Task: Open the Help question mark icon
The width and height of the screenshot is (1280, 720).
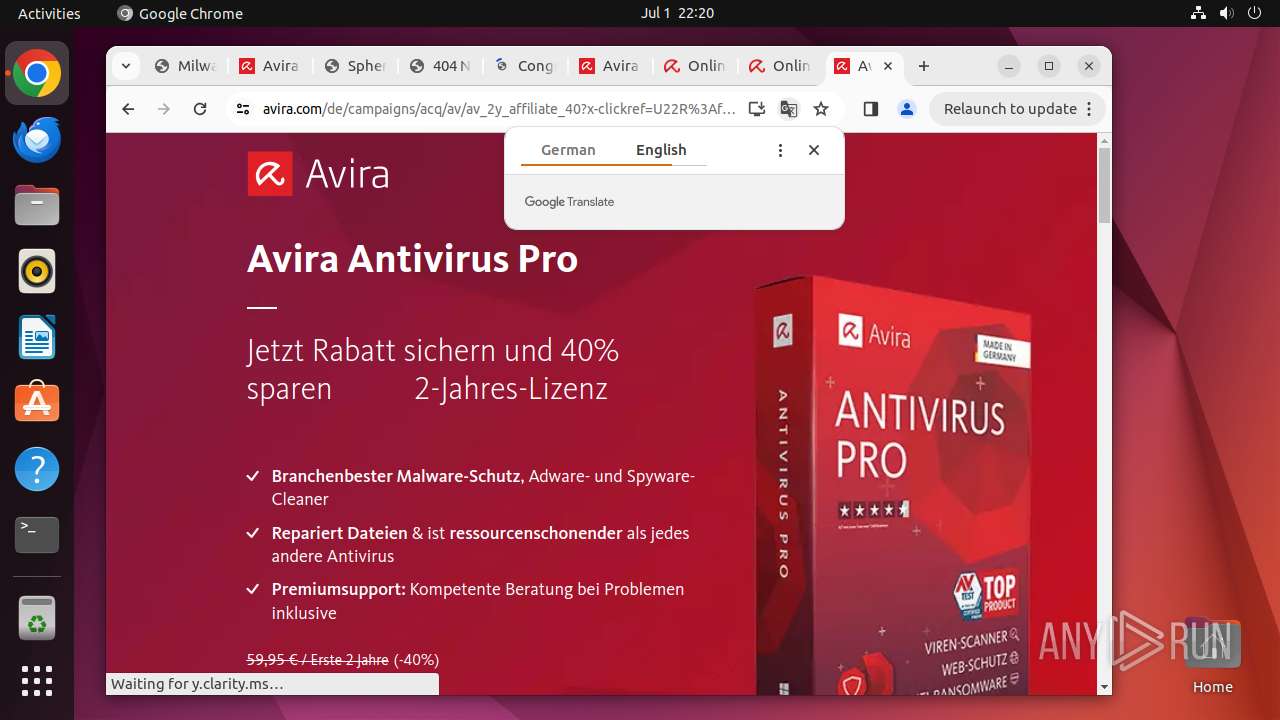Action: 37,469
